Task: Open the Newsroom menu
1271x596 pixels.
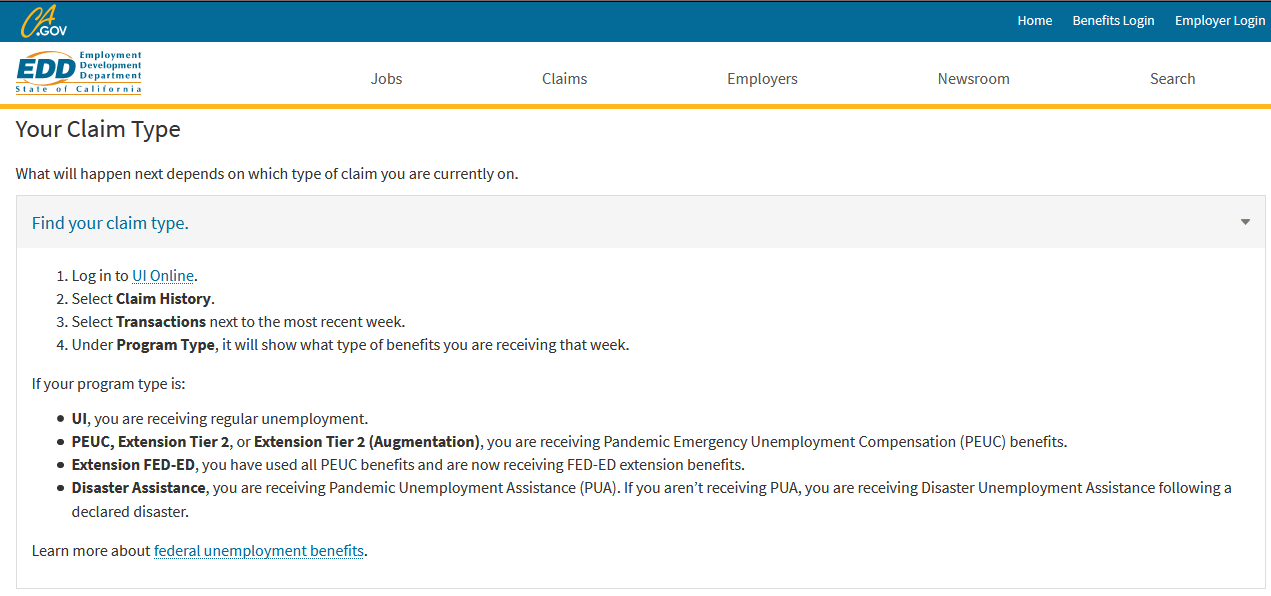Action: tap(974, 78)
